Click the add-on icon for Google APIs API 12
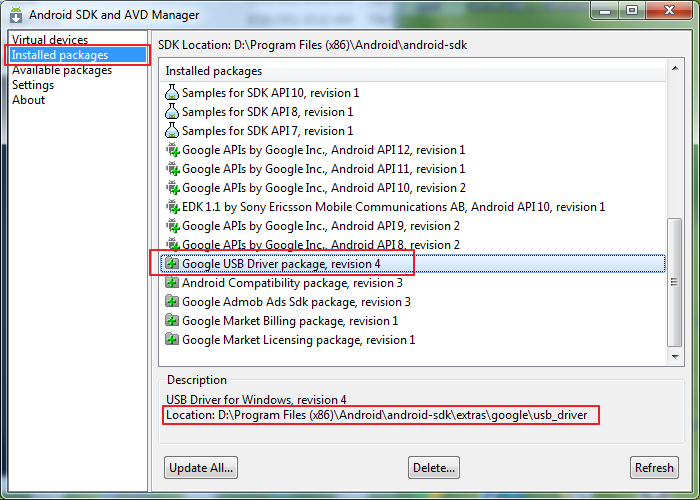 click(x=172, y=150)
